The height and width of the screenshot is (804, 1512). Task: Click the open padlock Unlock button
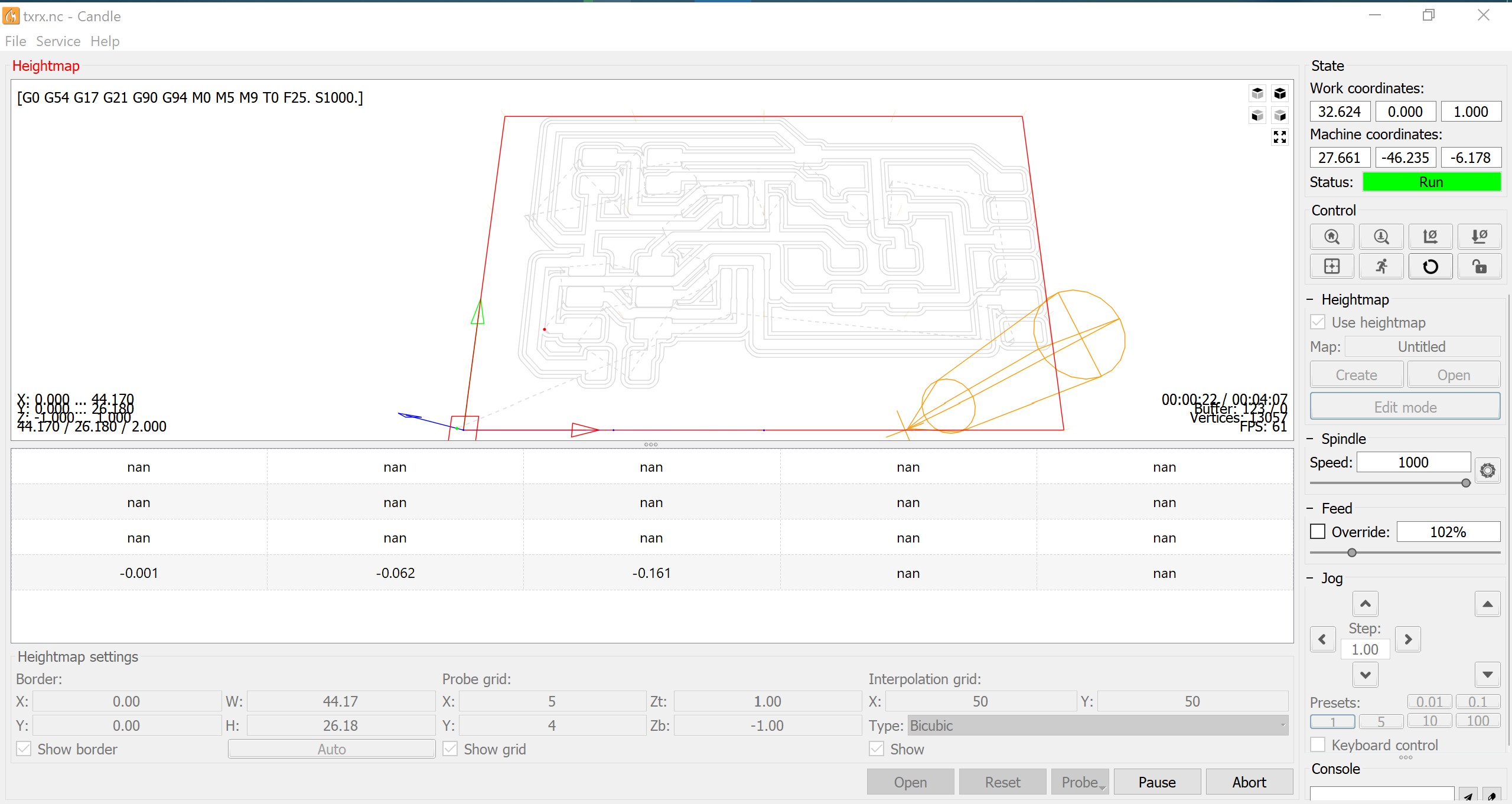coord(1479,266)
